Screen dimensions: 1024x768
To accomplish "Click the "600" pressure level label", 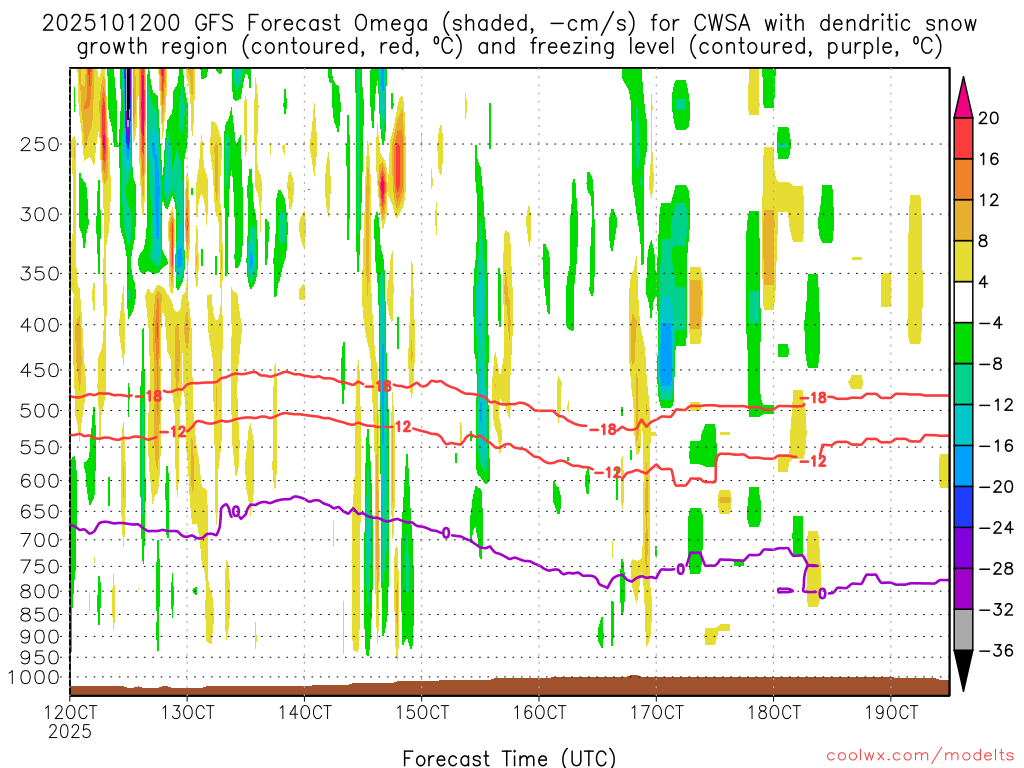I will coord(40,481).
